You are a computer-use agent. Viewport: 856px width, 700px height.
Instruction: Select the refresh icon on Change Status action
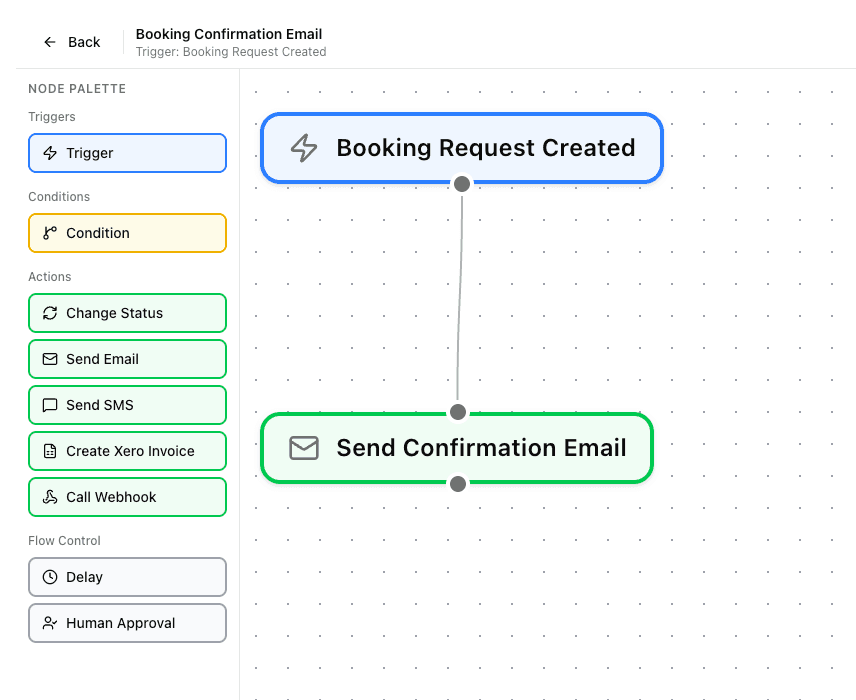pyautogui.click(x=49, y=313)
